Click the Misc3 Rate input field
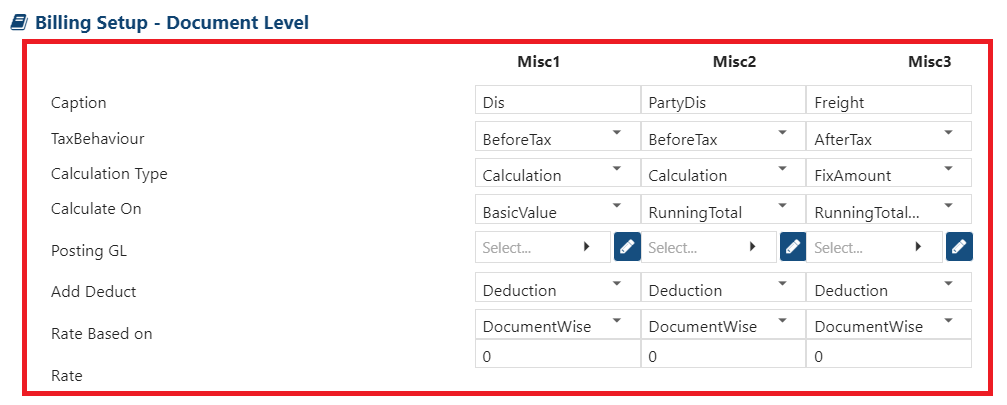 pos(889,356)
